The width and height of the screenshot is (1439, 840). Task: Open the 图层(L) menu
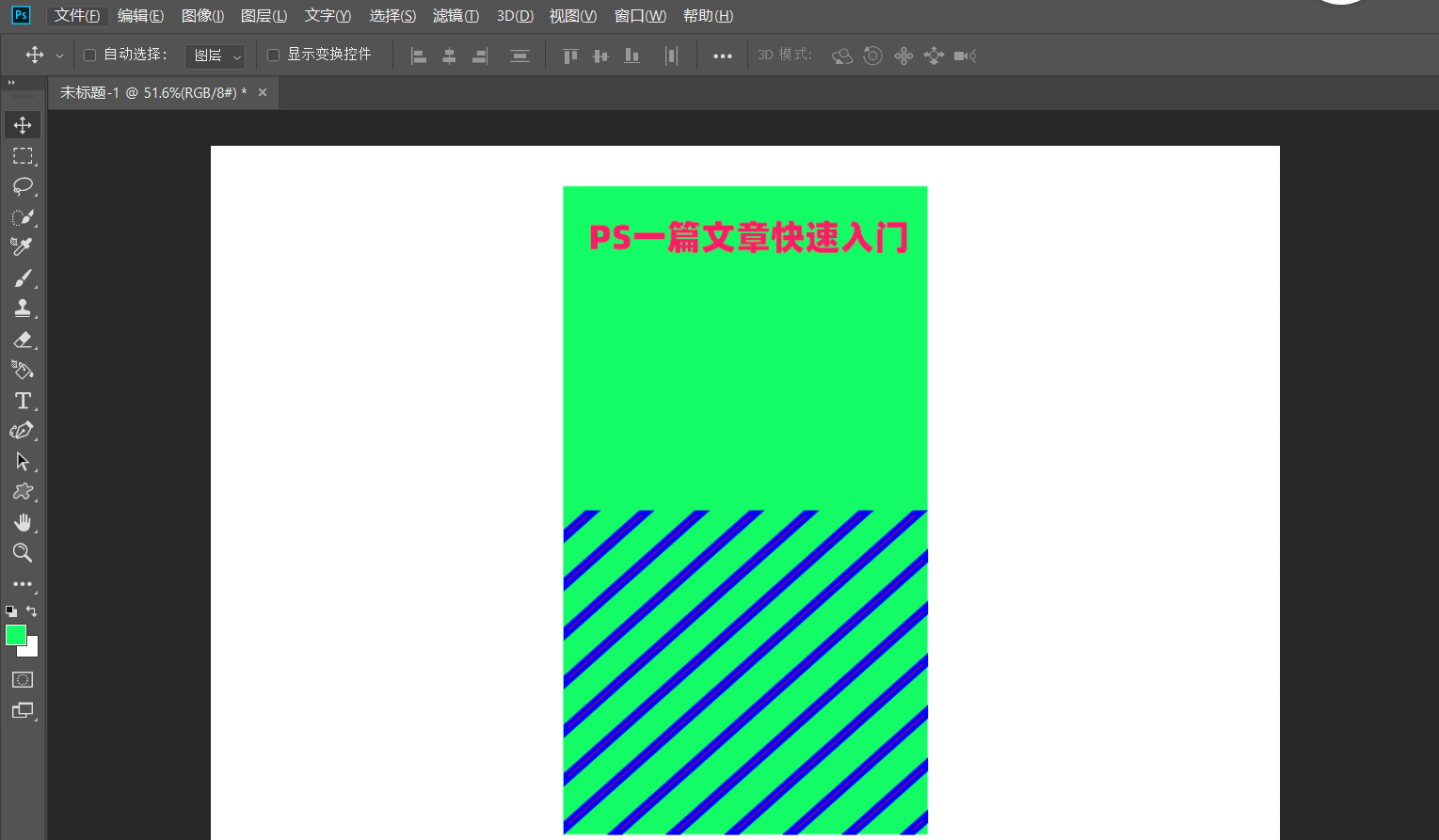point(264,16)
